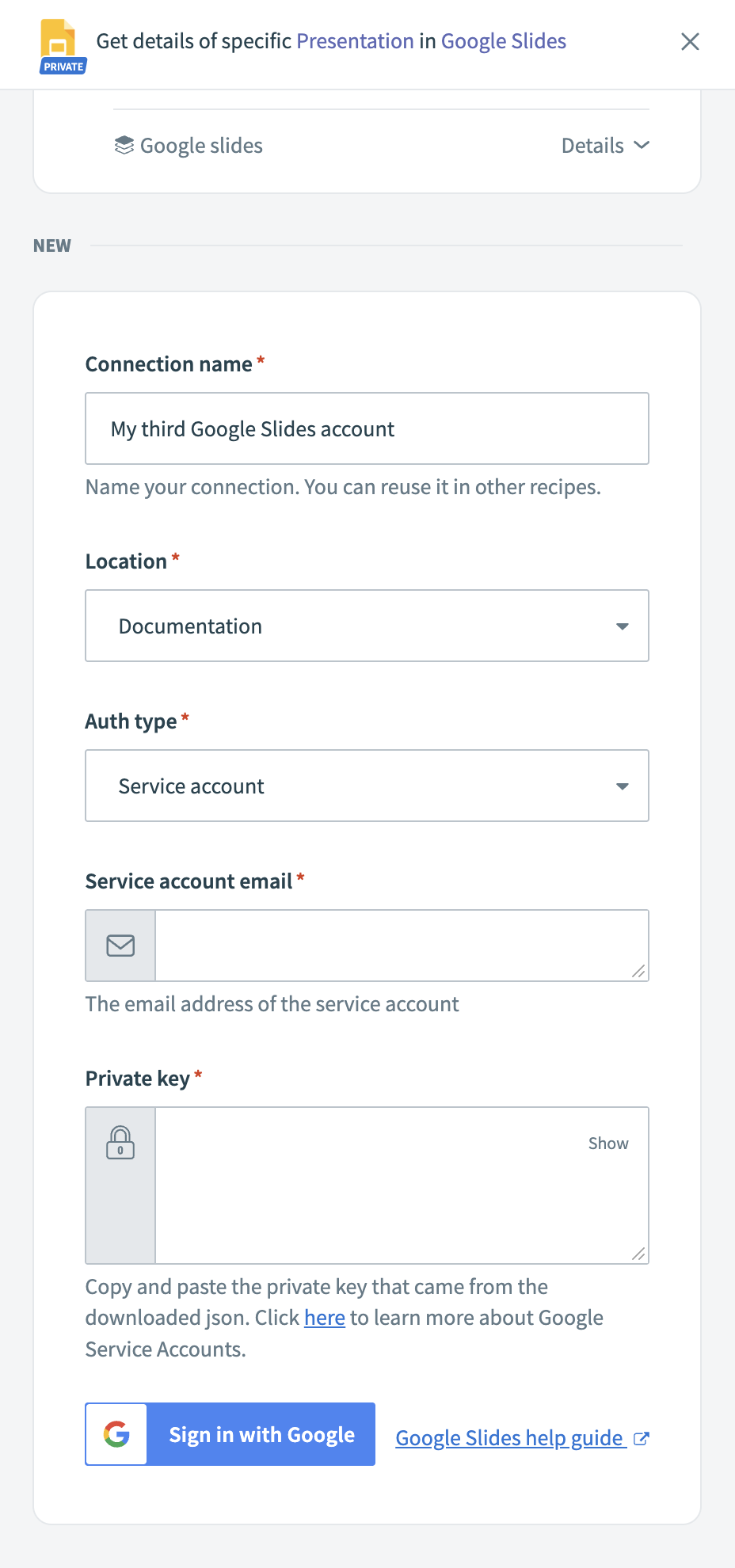Click the Google G logo on the sign-in button
The image size is (735, 1568).
point(116,1434)
